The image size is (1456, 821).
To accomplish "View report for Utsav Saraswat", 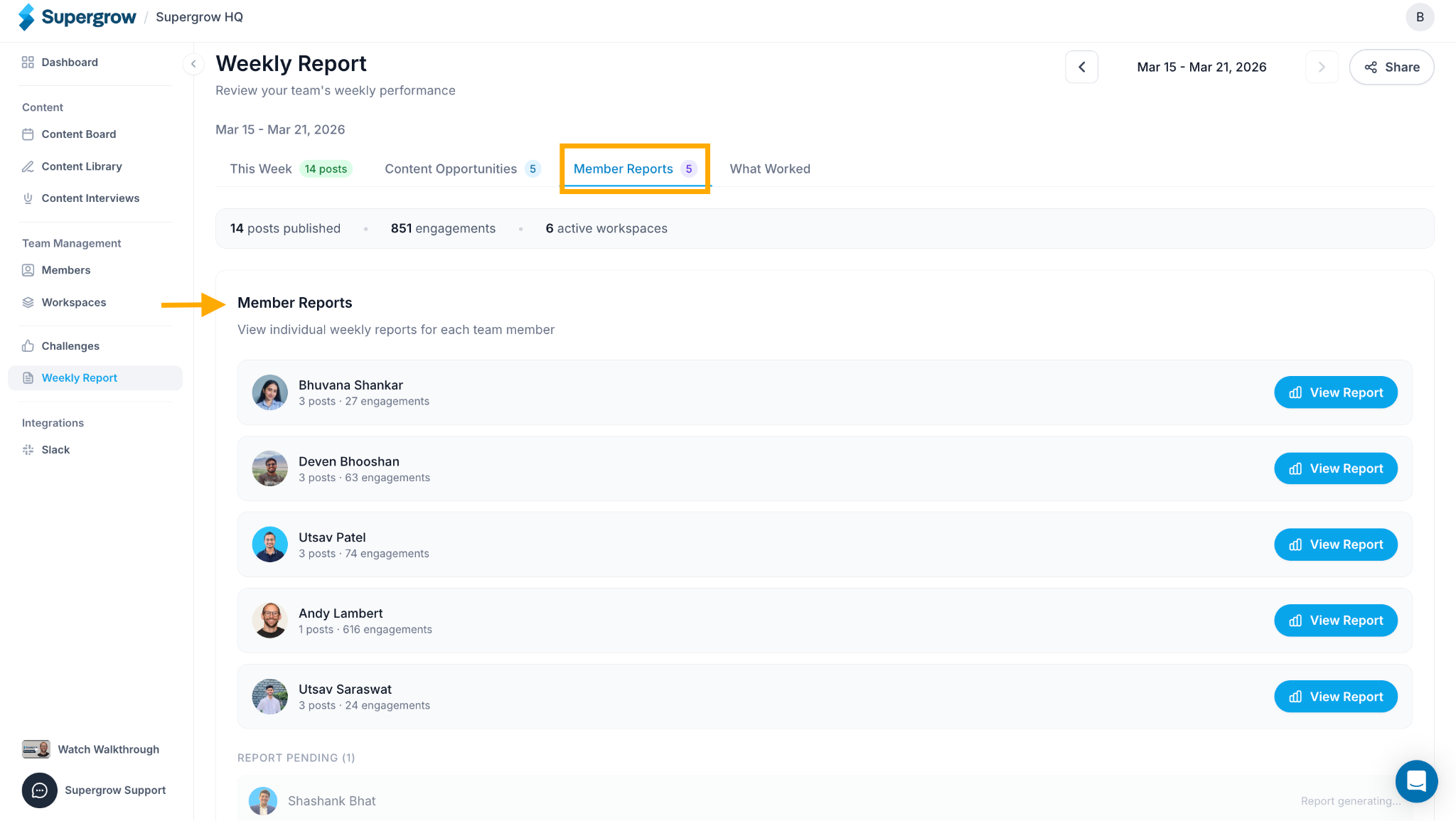I will 1335,697.
